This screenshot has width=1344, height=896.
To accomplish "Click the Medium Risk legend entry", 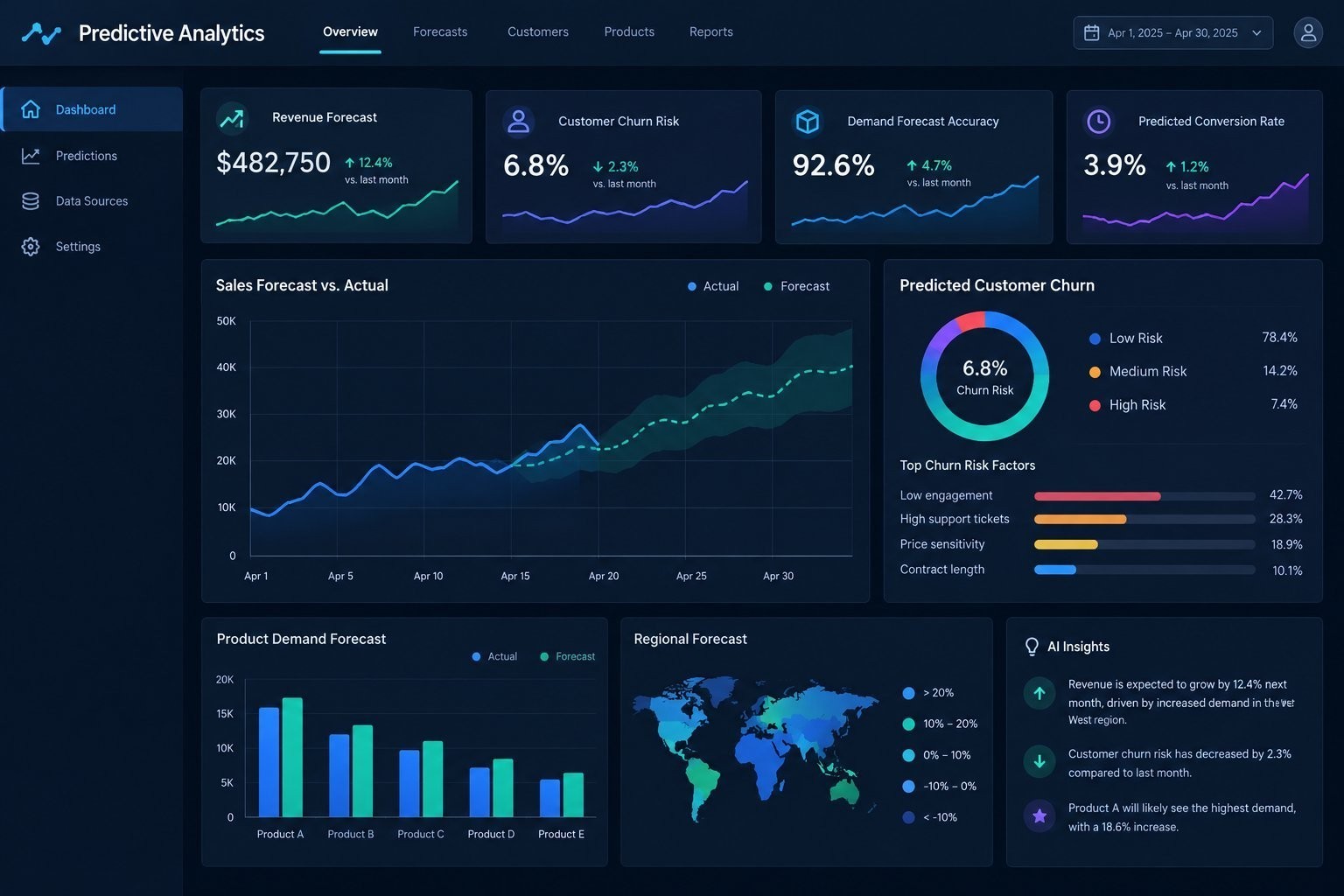I will pyautogui.click(x=1137, y=372).
